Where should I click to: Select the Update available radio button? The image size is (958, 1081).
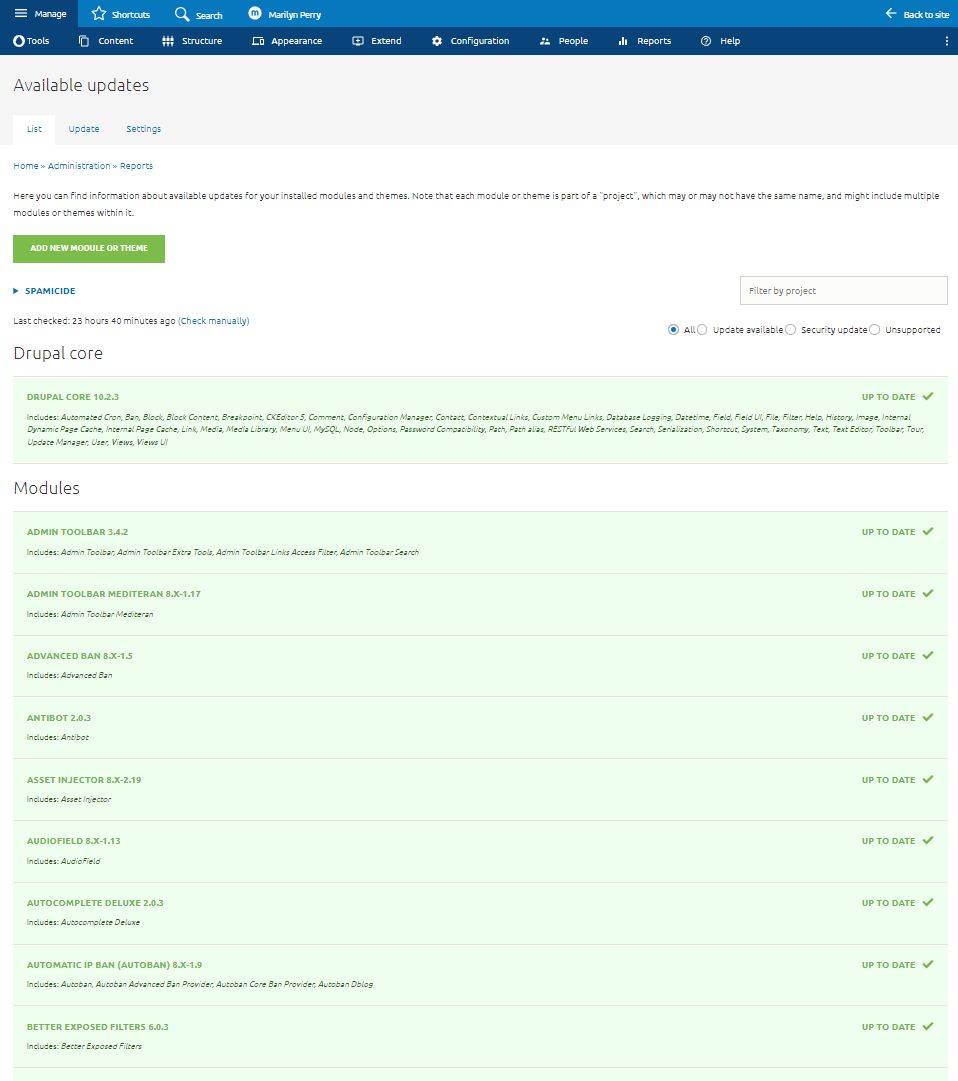702,330
